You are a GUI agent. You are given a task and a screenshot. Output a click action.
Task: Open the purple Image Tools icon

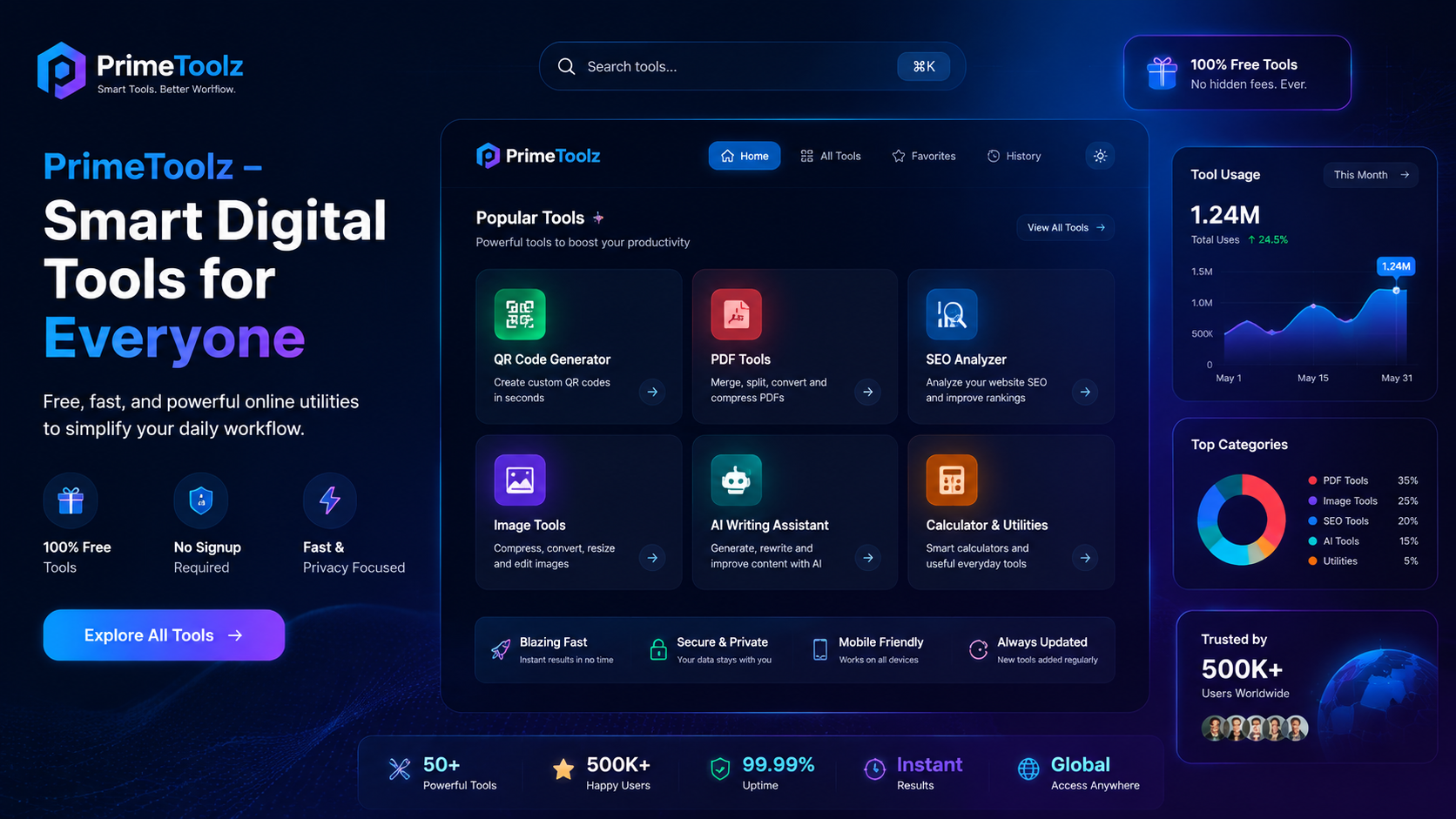click(x=520, y=480)
